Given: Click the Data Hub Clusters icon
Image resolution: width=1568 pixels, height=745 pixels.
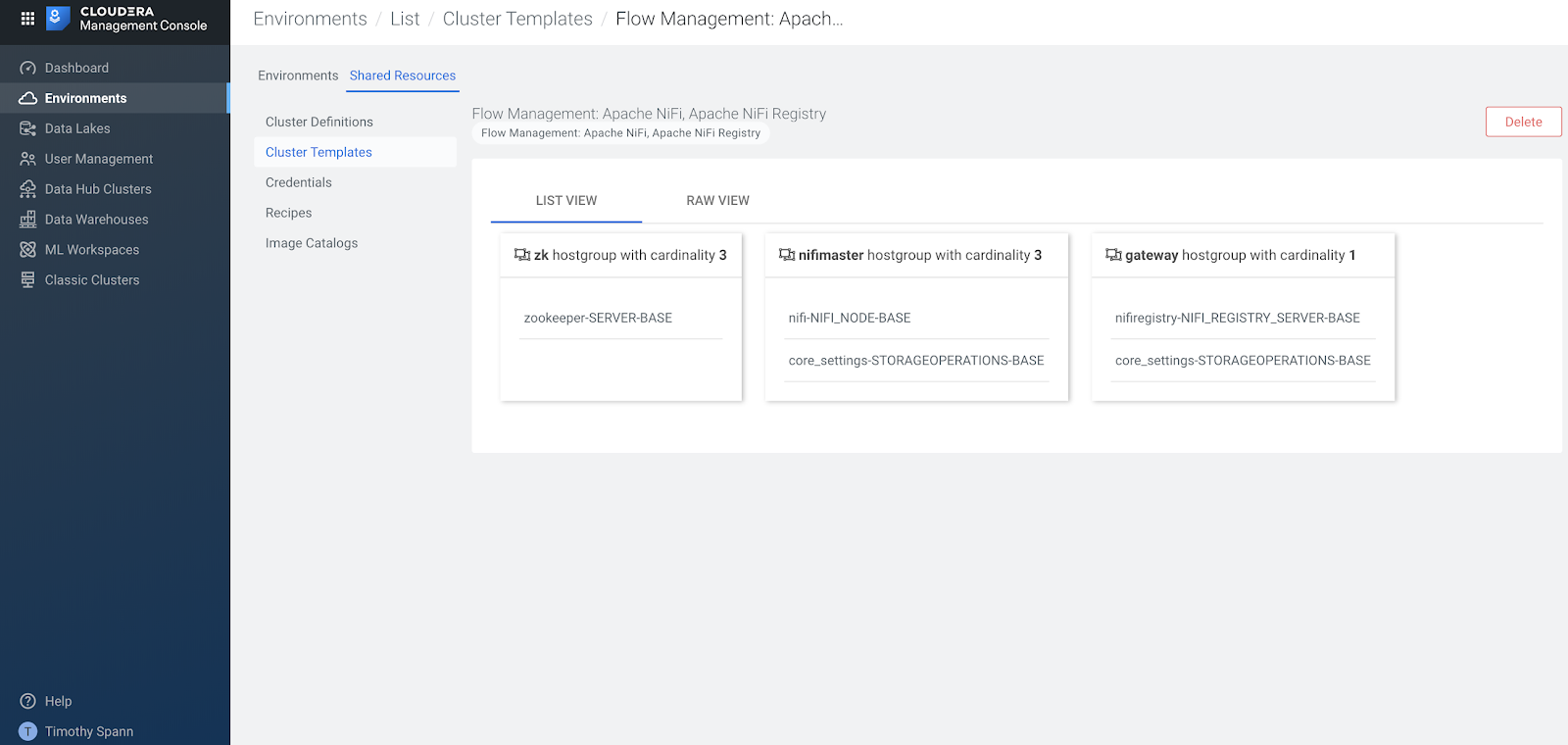Looking at the screenshot, I should click(27, 189).
